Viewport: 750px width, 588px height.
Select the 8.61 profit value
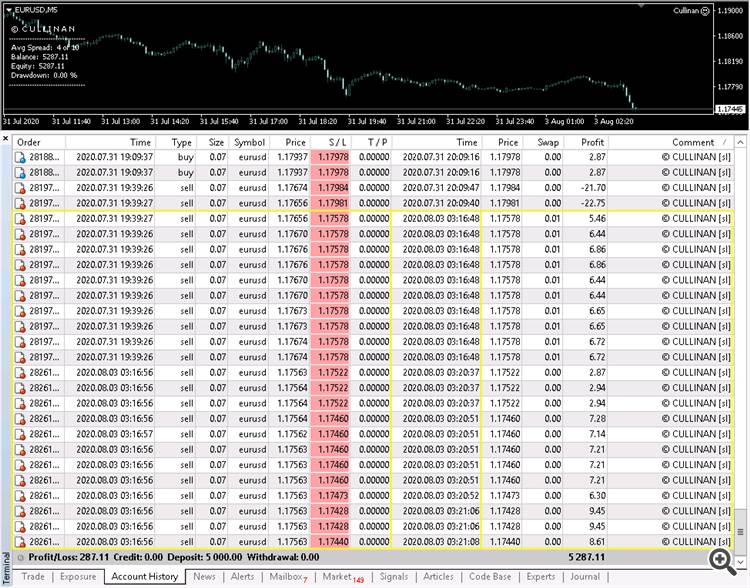(597, 542)
